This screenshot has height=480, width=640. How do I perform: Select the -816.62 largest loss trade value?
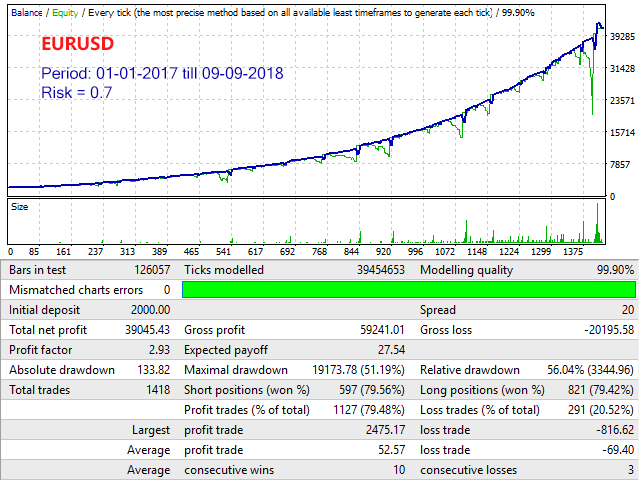(615, 430)
